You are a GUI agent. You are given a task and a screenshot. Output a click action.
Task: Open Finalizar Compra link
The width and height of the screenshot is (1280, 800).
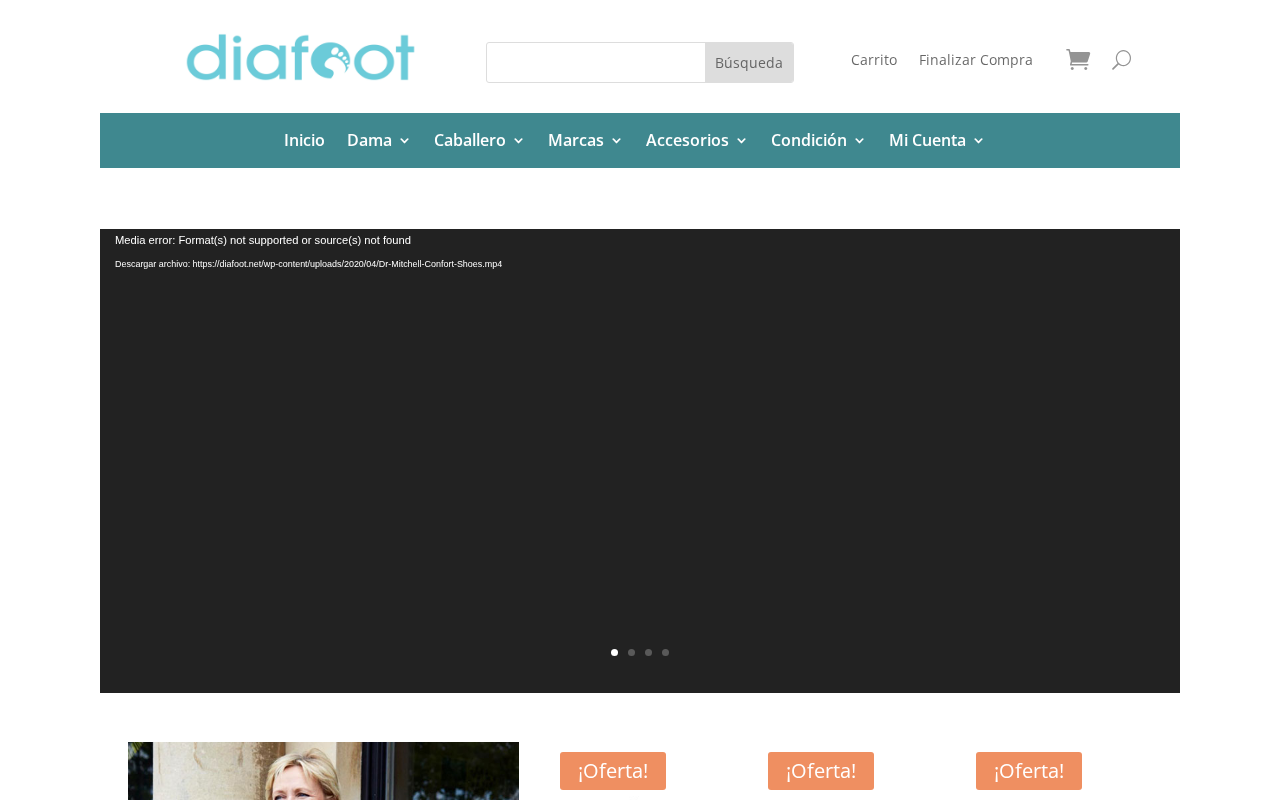tap(976, 60)
